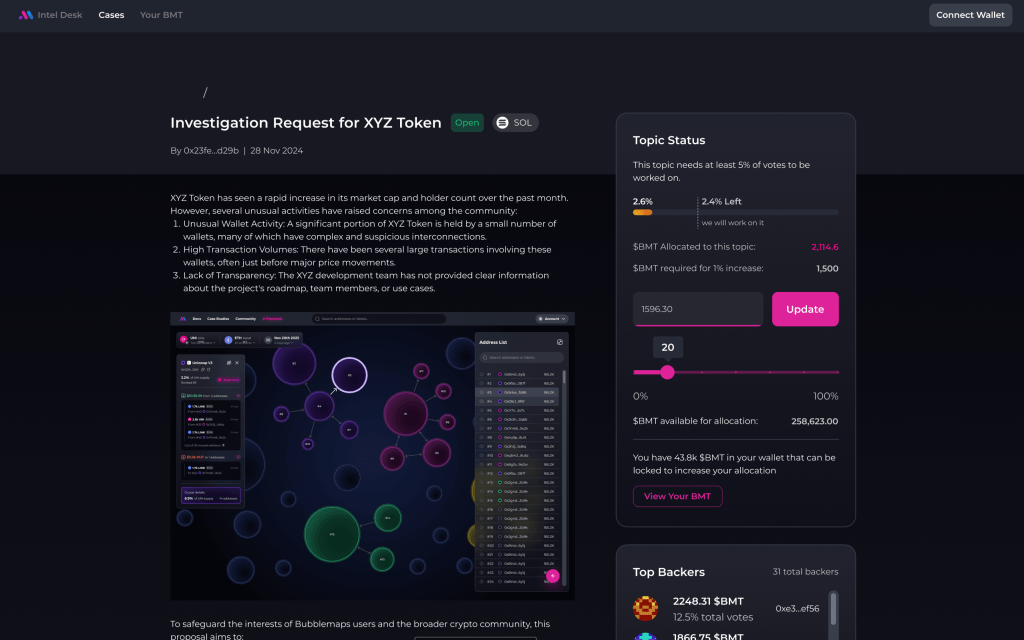Click the Top Backers list scrollbar

(833, 612)
